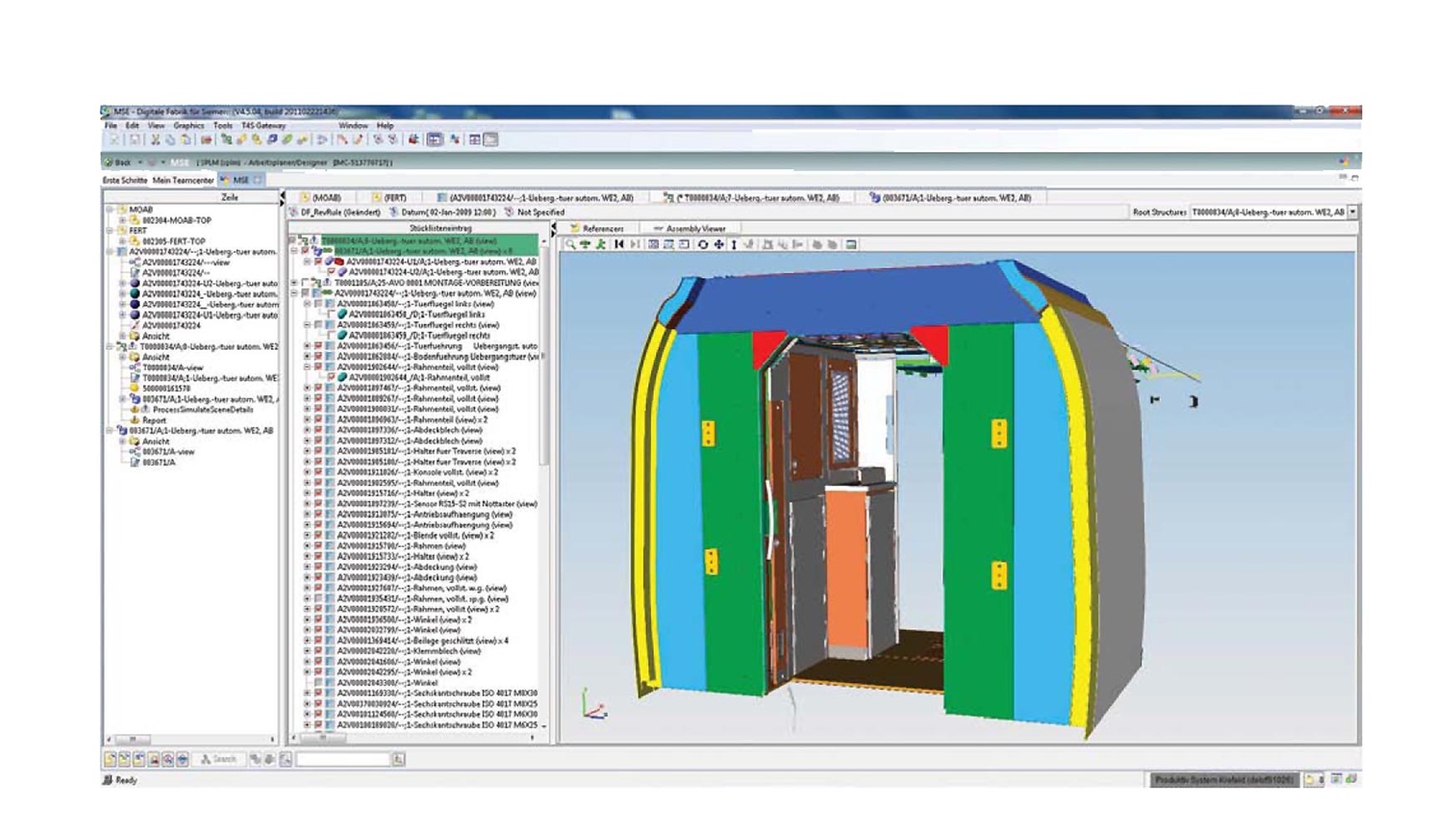Select the zoom magnifier tool in Assembly Viewer
1456x832 pixels.
(571, 245)
